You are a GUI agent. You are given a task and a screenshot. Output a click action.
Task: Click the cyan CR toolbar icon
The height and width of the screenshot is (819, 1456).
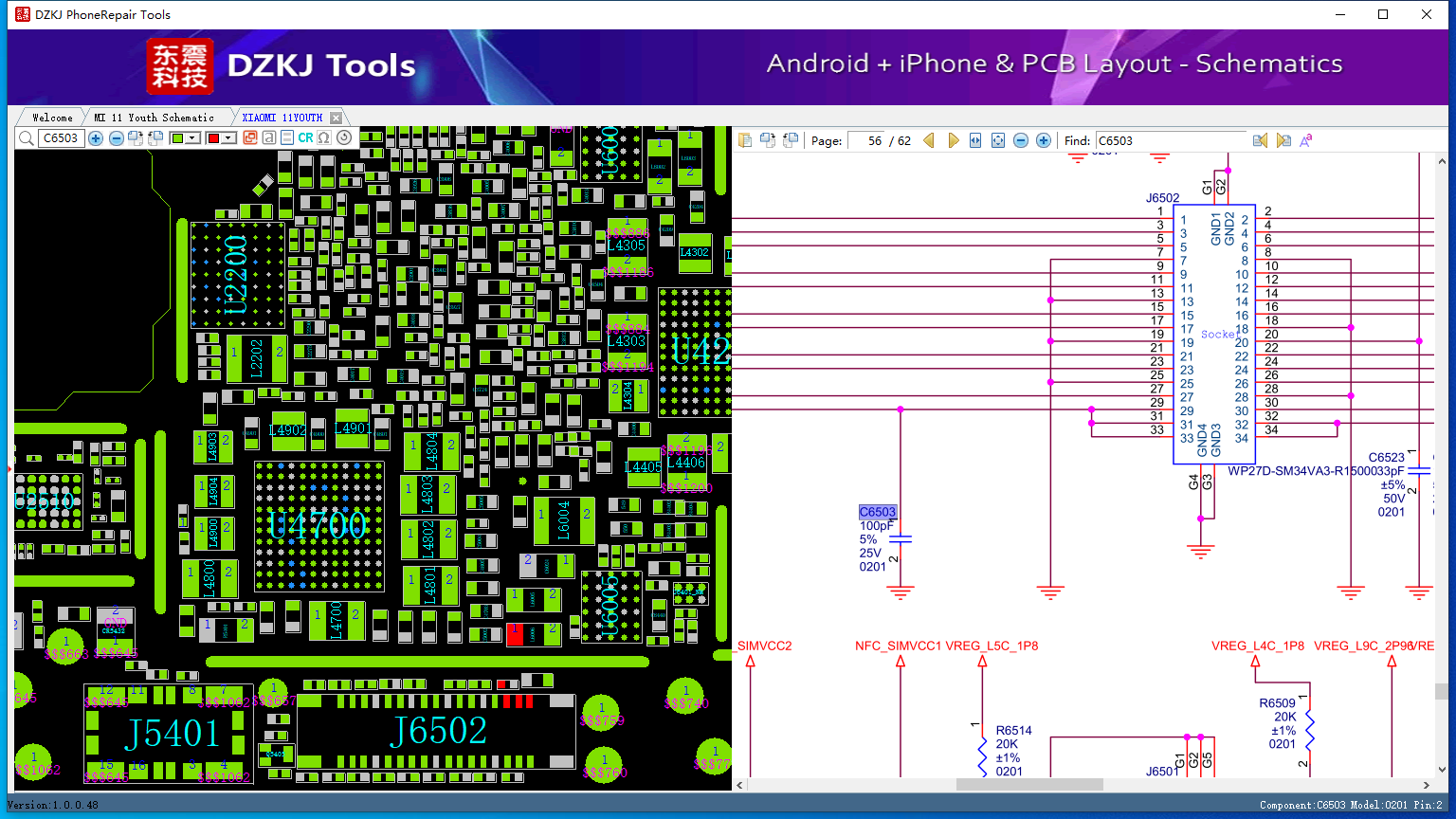pos(305,138)
